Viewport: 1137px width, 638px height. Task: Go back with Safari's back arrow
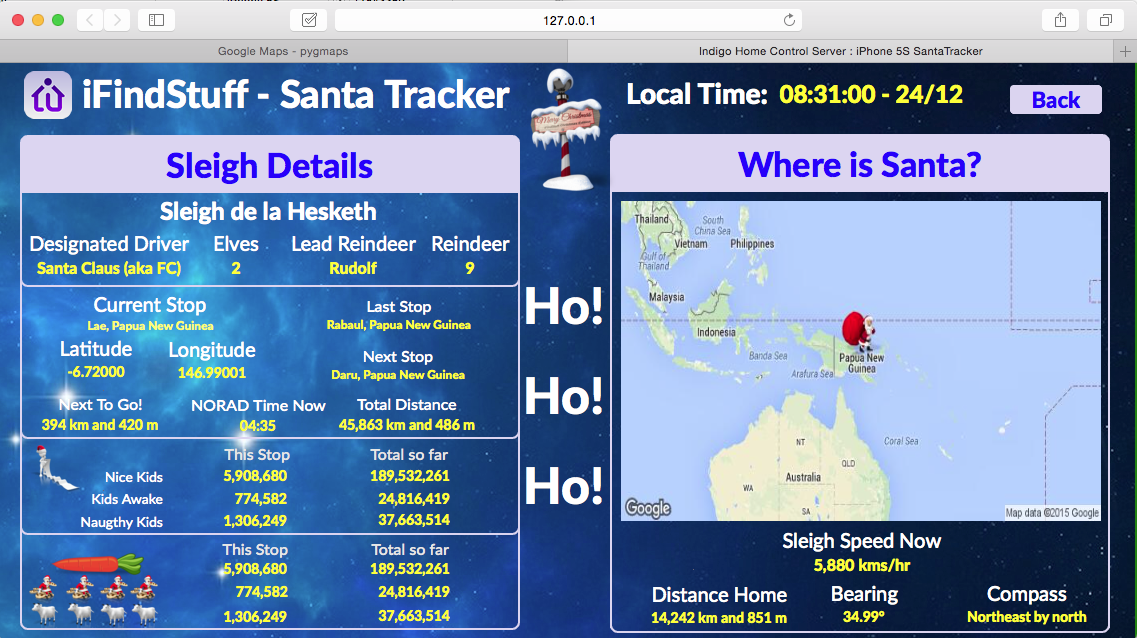(90, 20)
